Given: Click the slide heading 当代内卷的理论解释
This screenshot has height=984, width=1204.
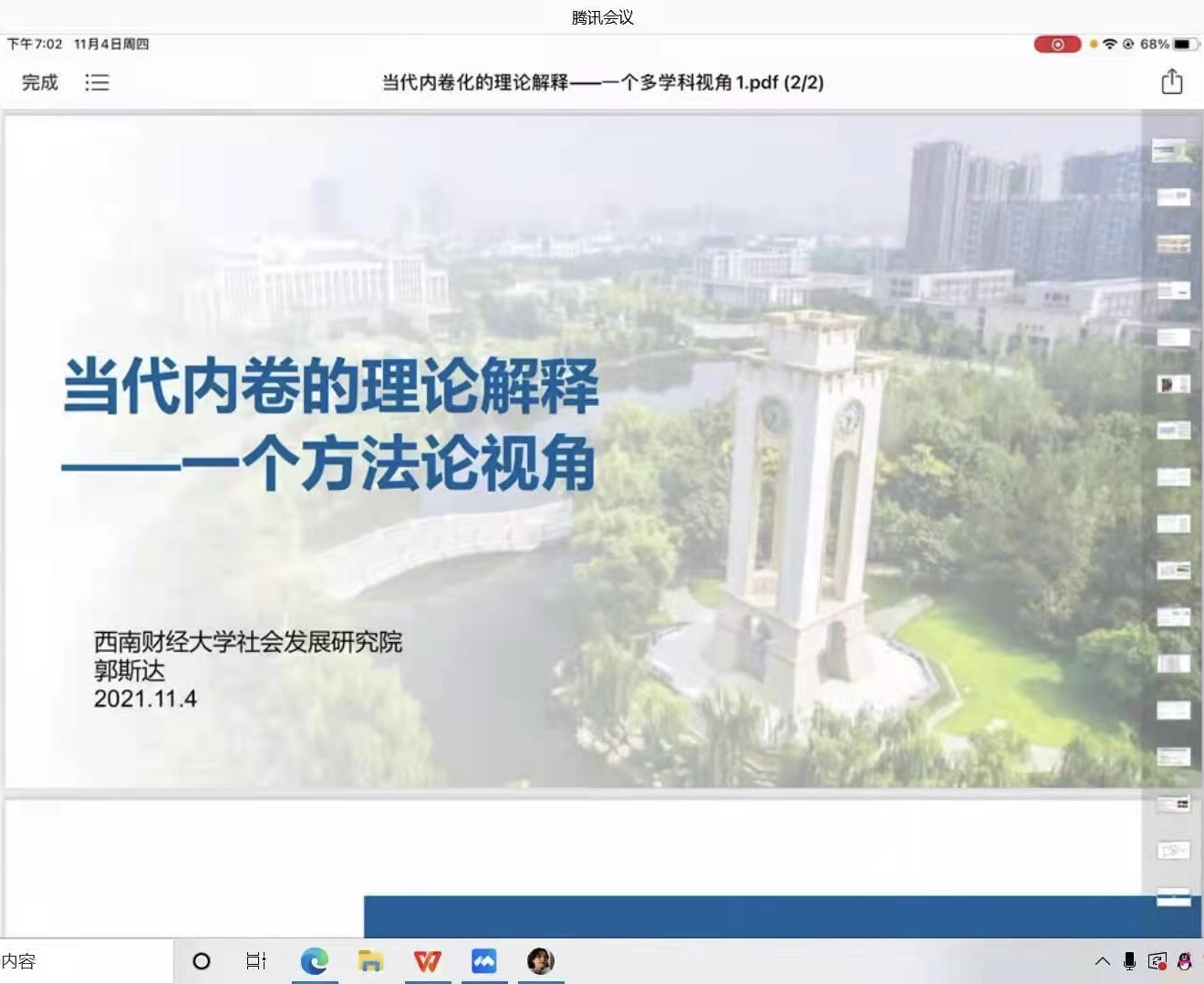Looking at the screenshot, I should click(x=331, y=386).
